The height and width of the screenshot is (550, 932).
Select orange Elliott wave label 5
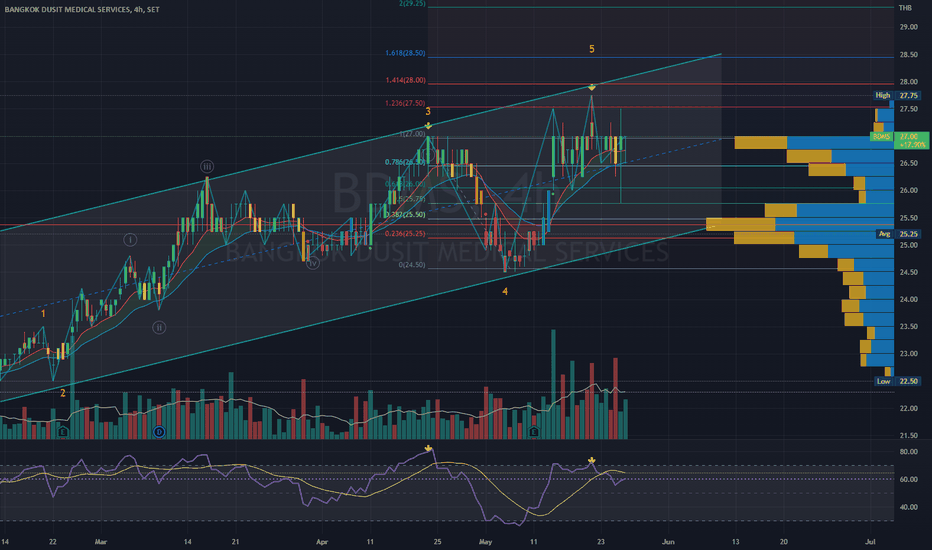pyautogui.click(x=591, y=49)
